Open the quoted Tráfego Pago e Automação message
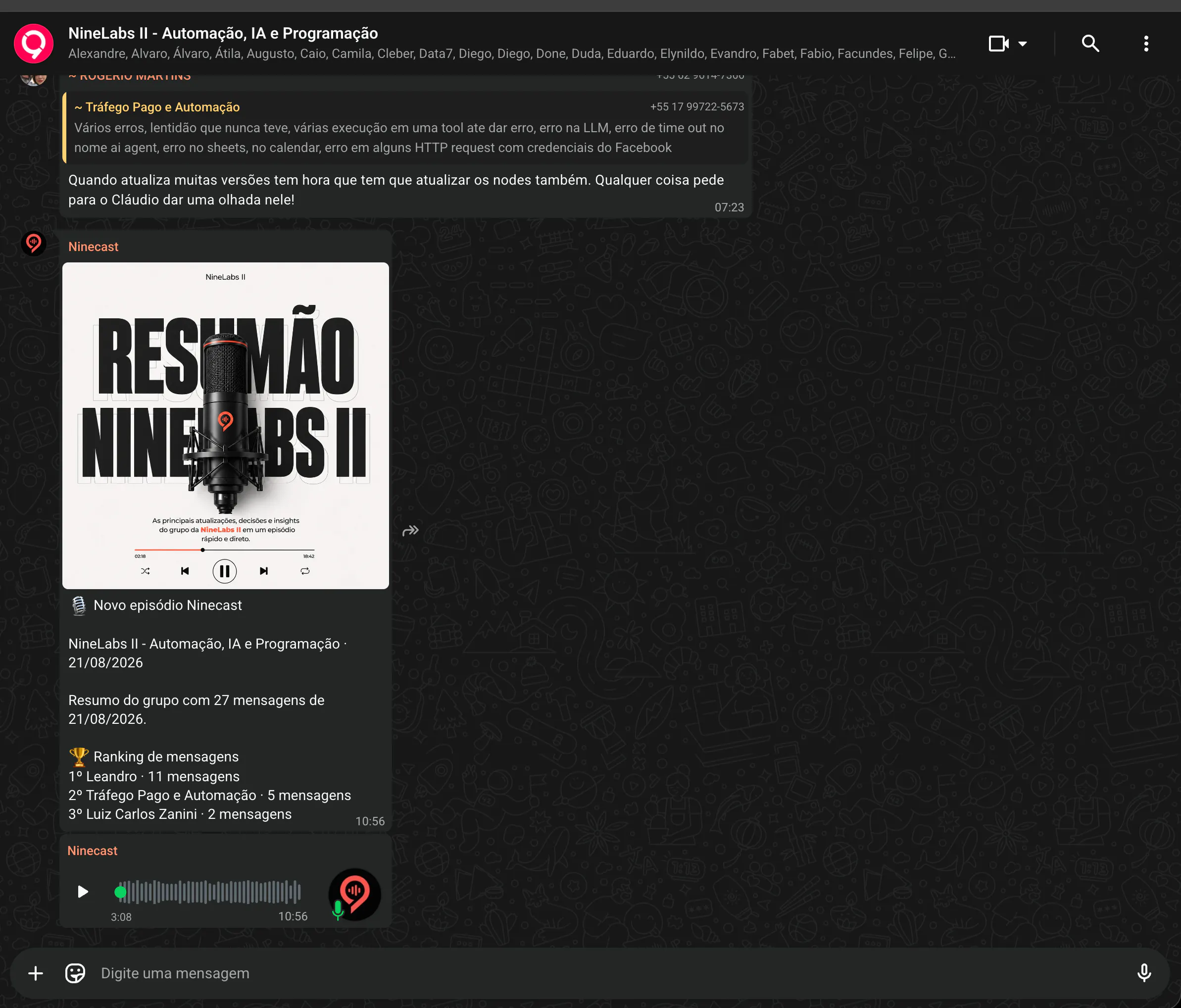This screenshot has height=1008, width=1181. click(405, 128)
